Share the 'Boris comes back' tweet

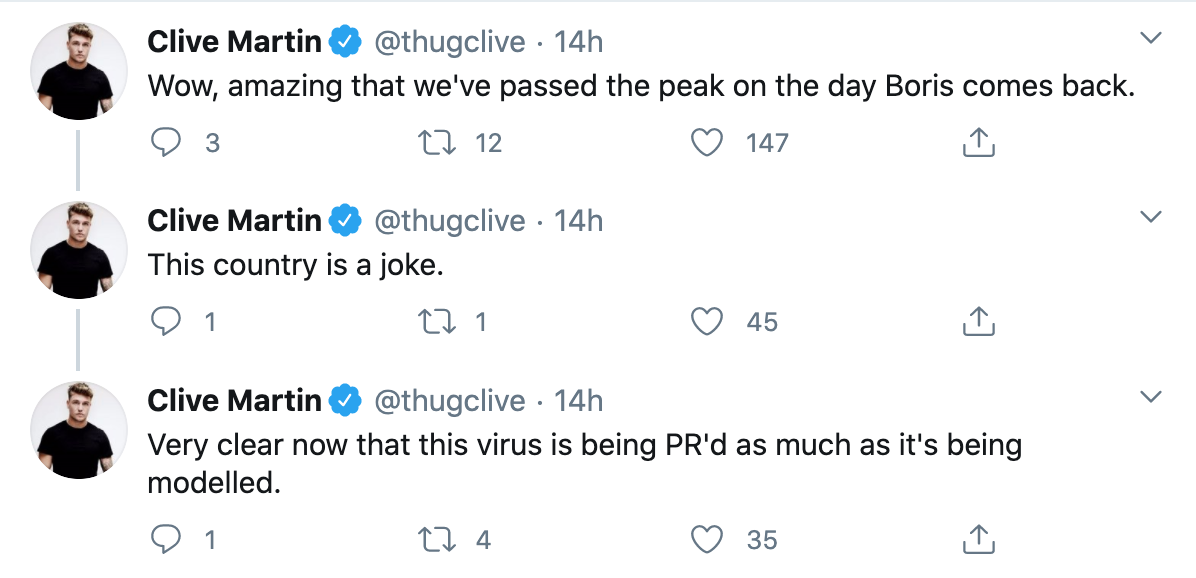[x=978, y=143]
